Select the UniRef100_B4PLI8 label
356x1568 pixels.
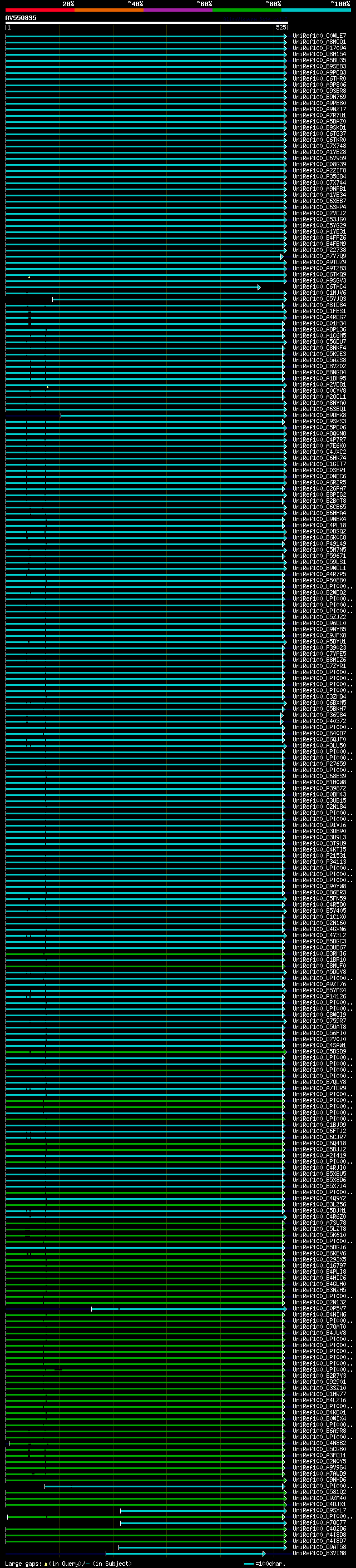(319, 1272)
